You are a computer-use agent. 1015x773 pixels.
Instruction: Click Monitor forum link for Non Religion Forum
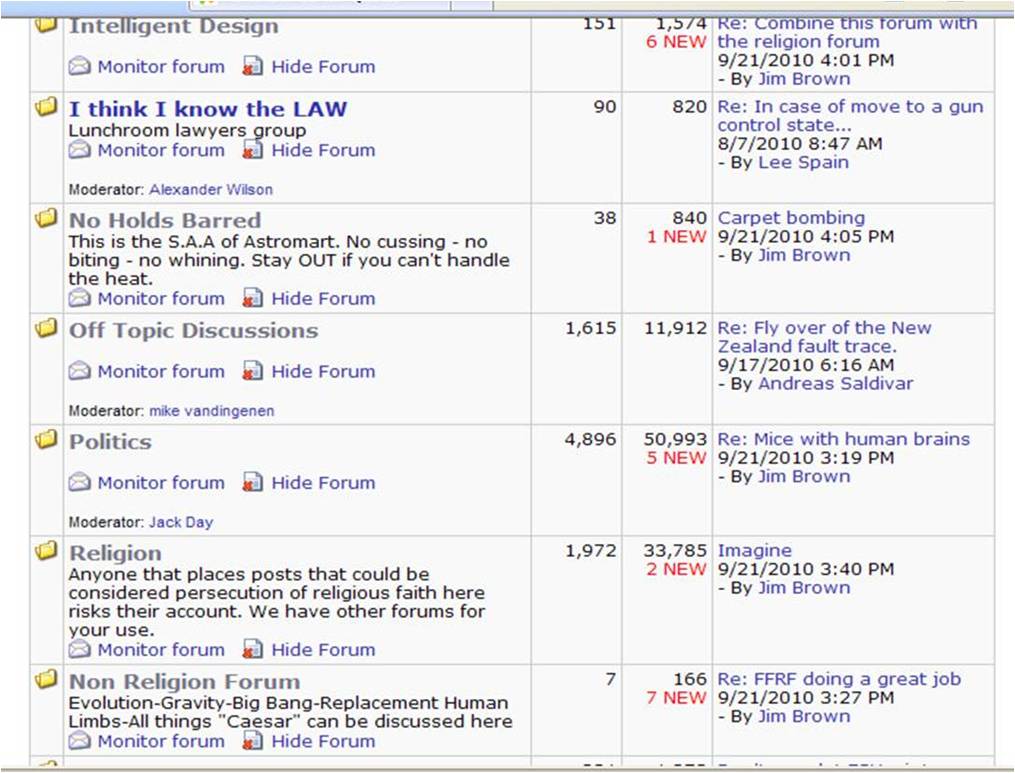(161, 741)
